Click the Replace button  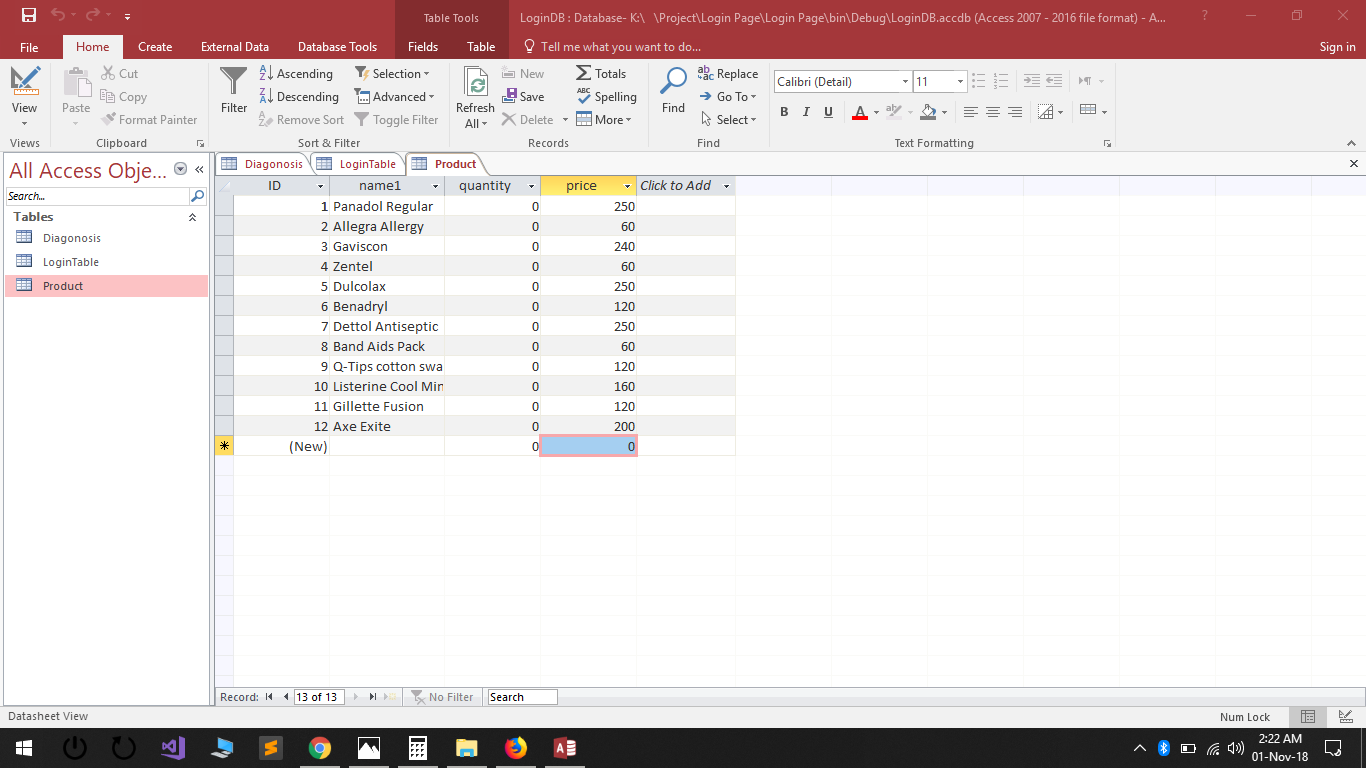point(728,74)
